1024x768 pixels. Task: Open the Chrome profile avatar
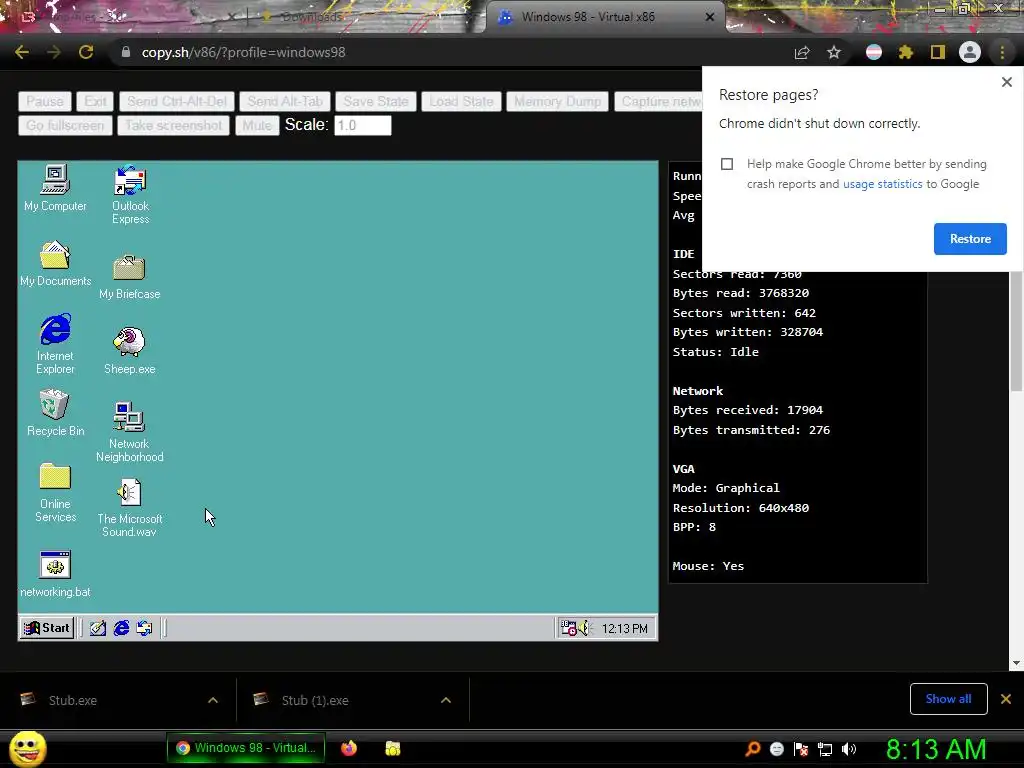(x=970, y=52)
